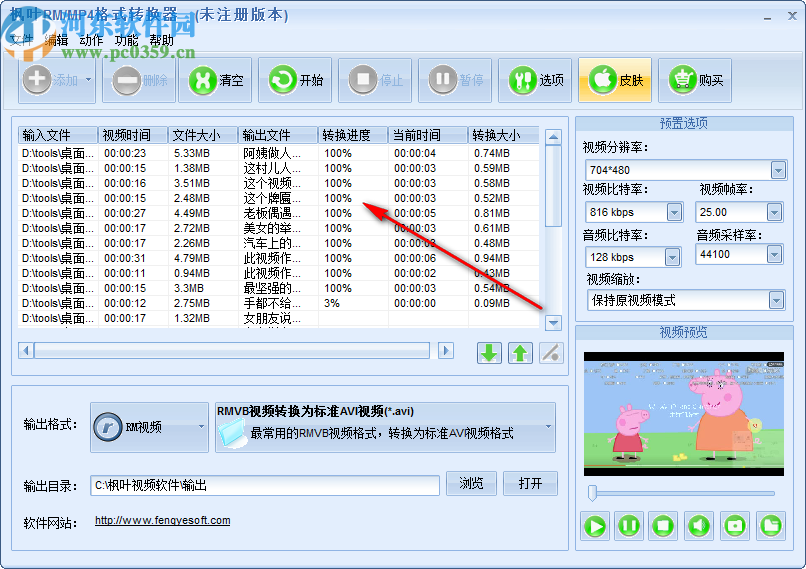The height and width of the screenshot is (569, 806).
Task: Pause the video preview
Action: point(629,526)
